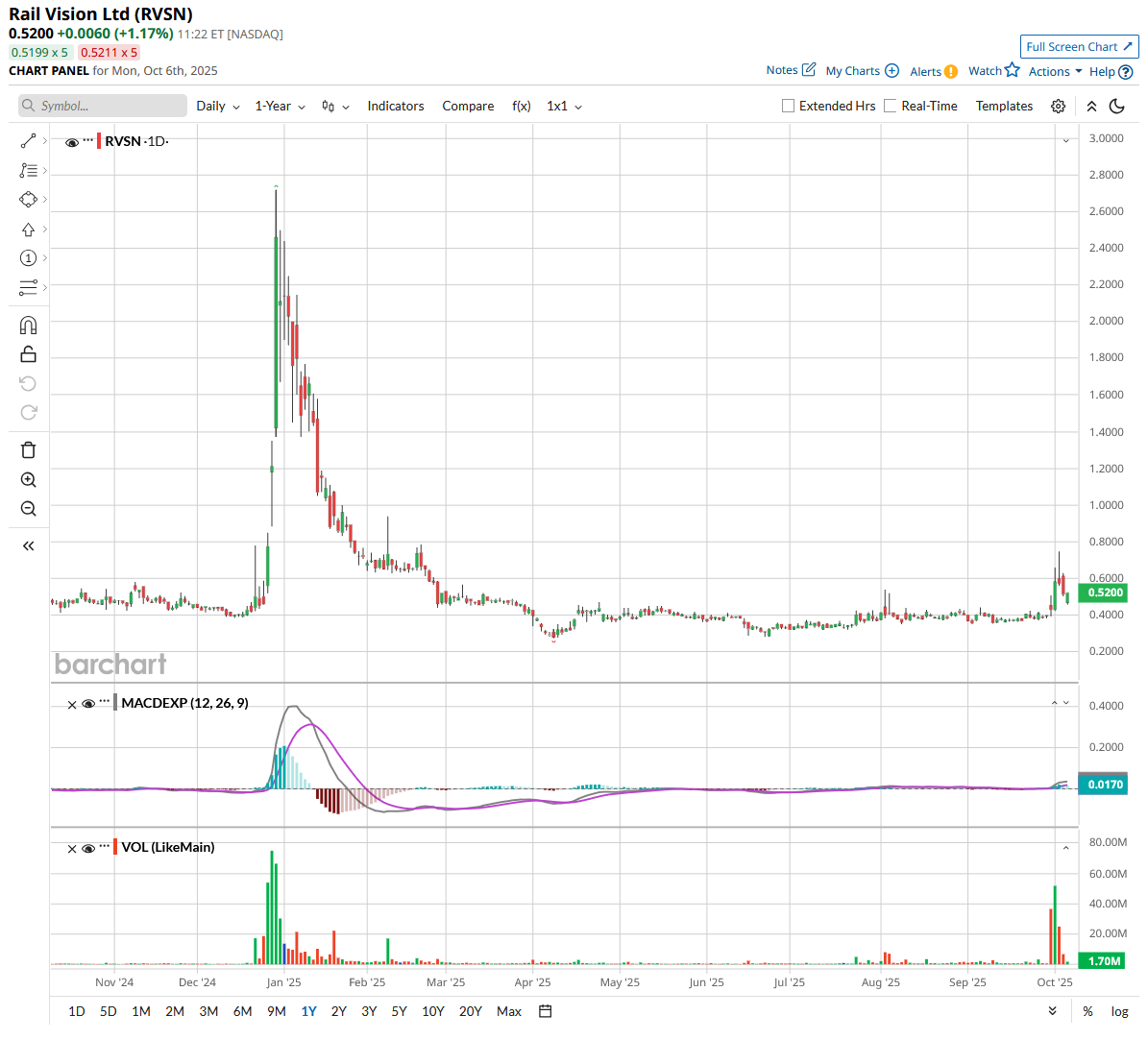1148x1040 pixels.
Task: Open the calendar date range picker
Action: (546, 1011)
